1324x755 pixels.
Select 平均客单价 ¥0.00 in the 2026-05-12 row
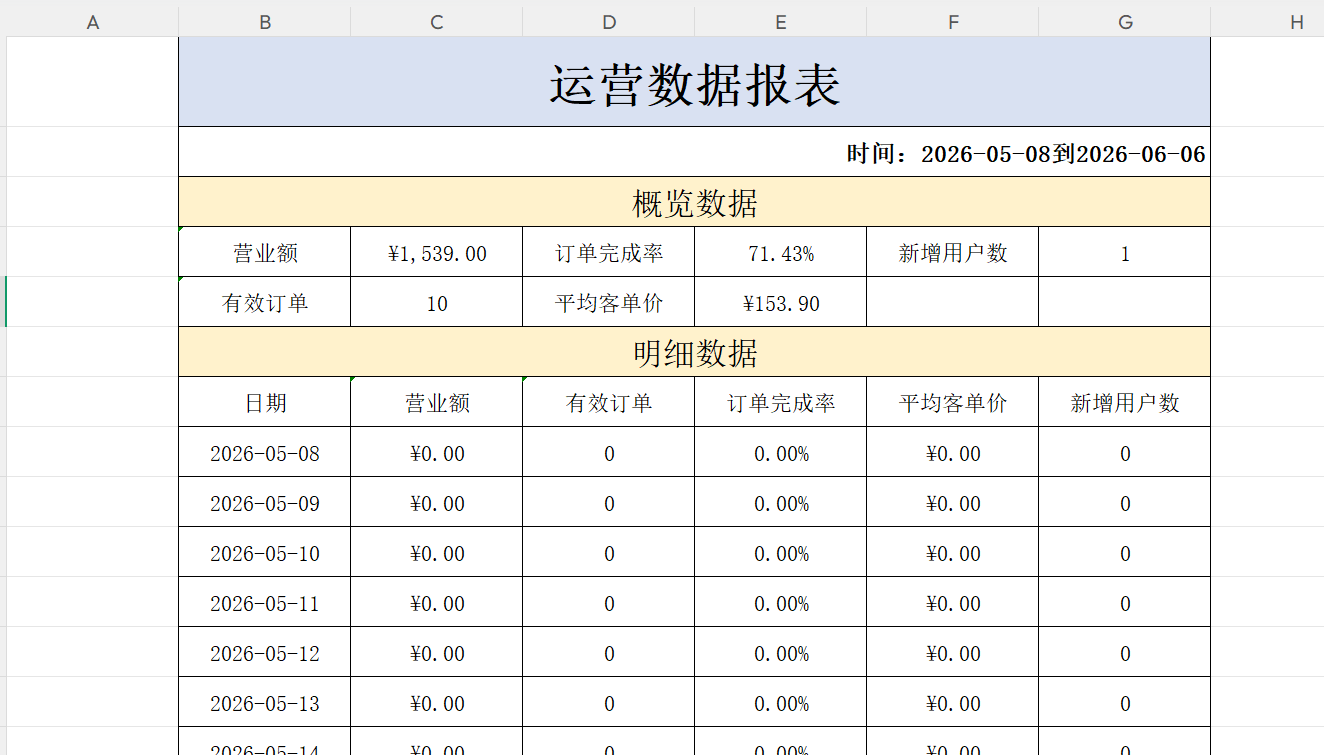tap(953, 652)
